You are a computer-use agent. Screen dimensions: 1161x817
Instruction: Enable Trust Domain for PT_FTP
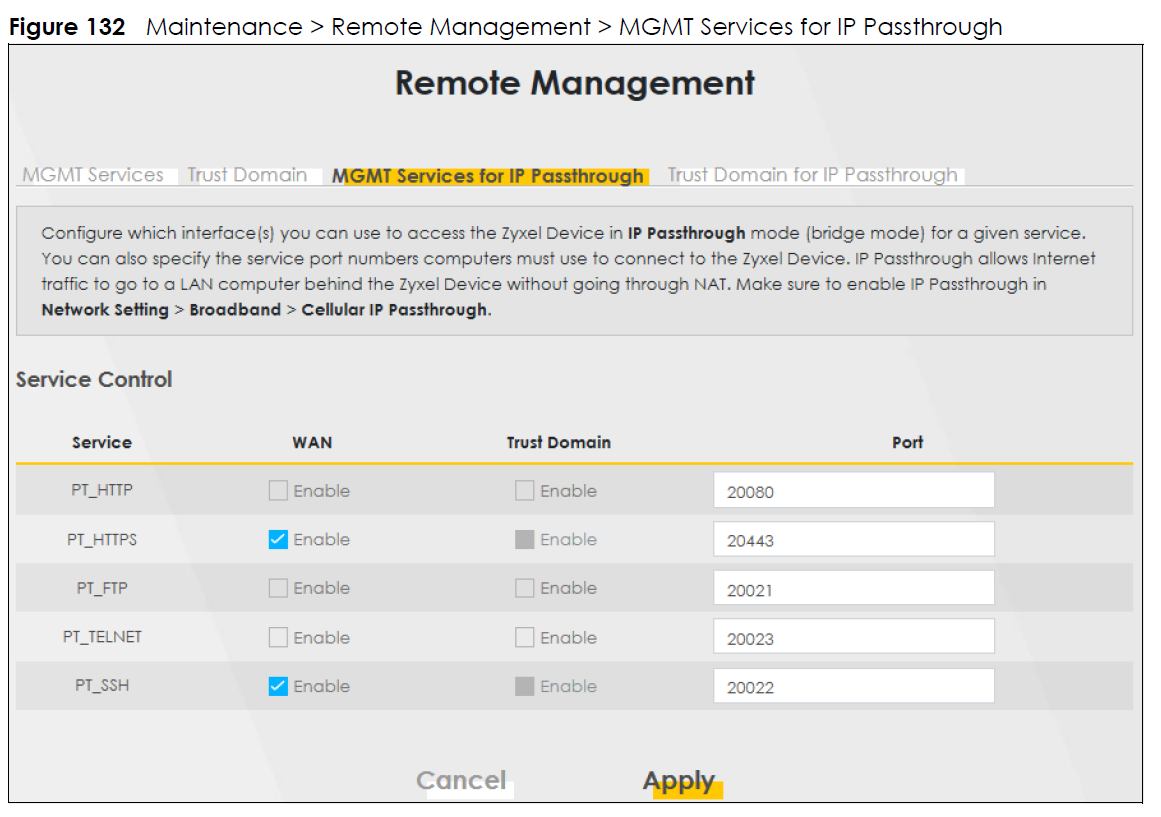coord(524,589)
